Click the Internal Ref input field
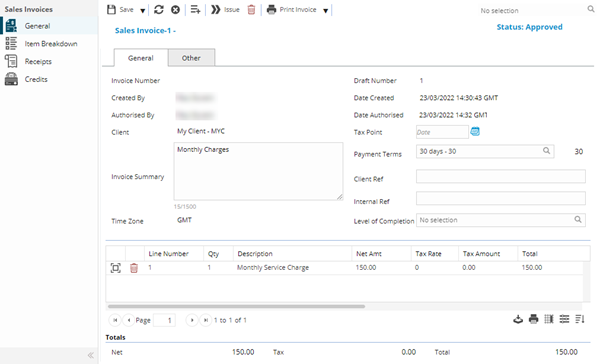600x364 pixels. click(x=501, y=198)
